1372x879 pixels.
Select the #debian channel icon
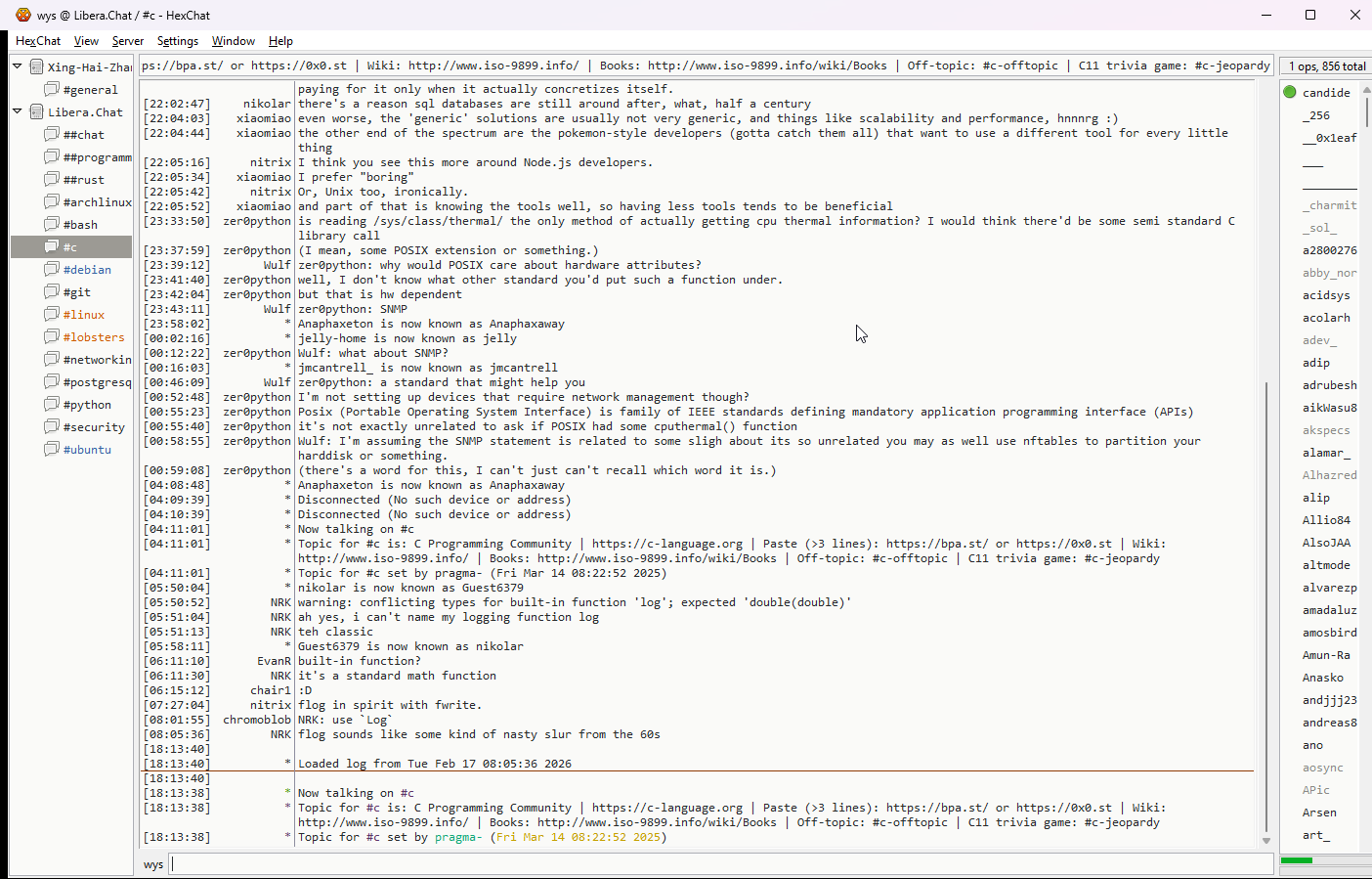coord(52,269)
